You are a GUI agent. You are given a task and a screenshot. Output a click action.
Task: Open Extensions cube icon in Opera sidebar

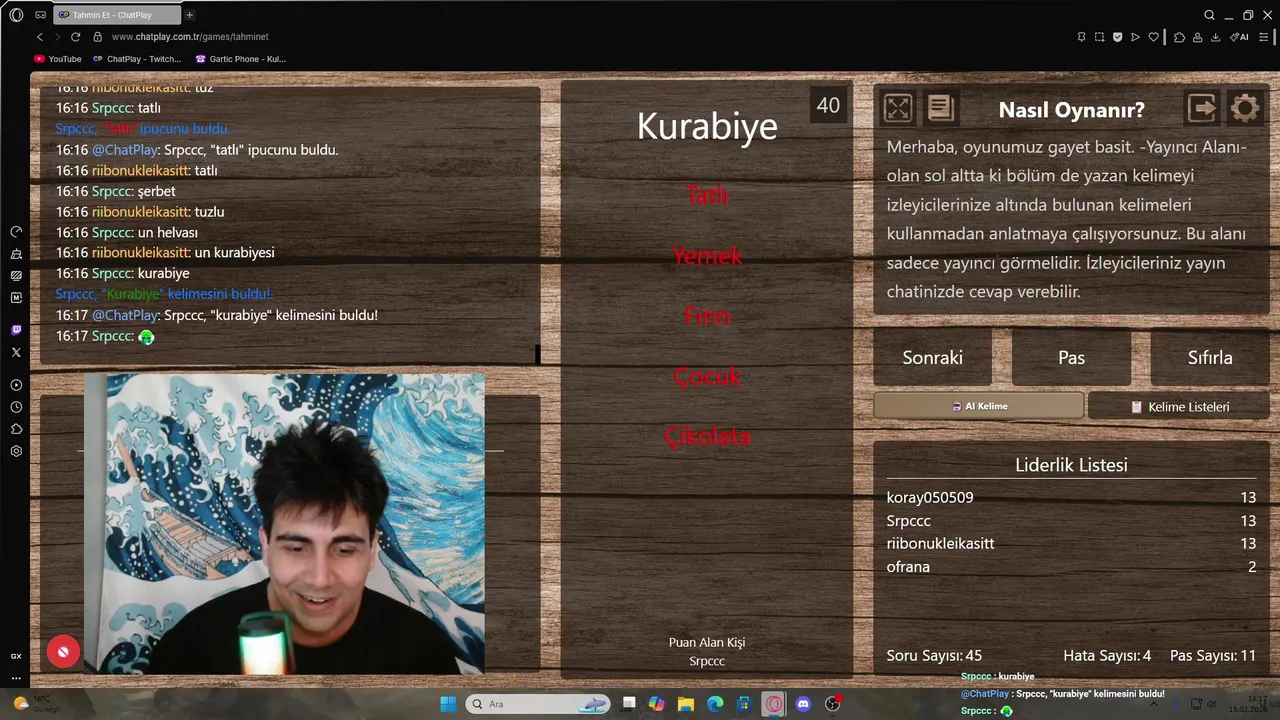tap(16, 429)
